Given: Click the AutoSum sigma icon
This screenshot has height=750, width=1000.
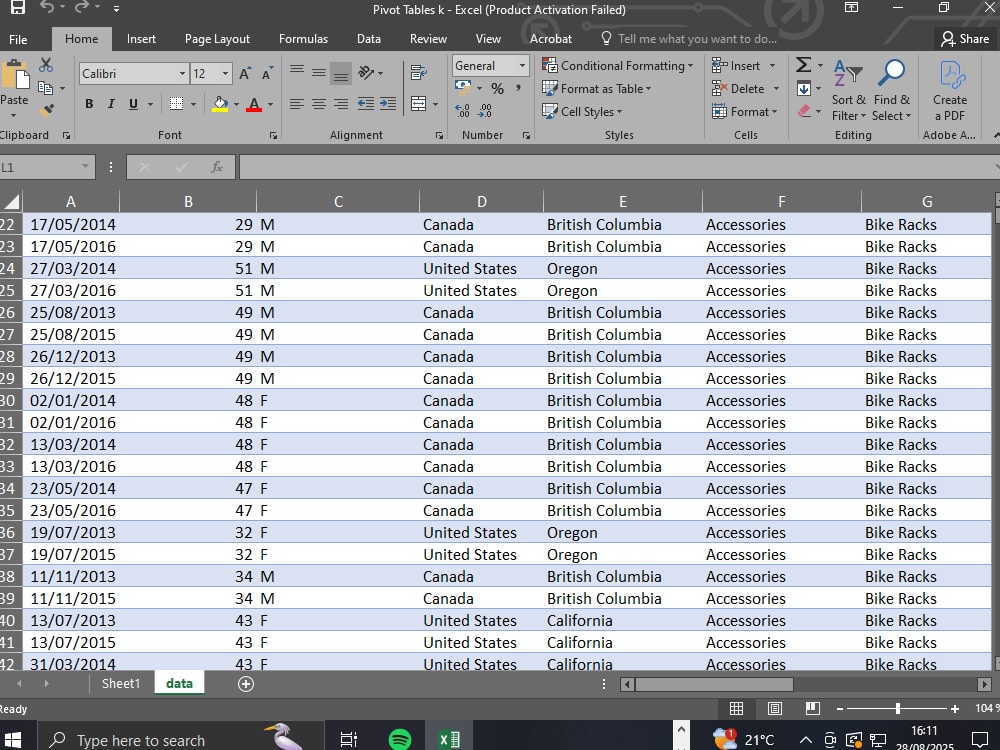Looking at the screenshot, I should coord(804,65).
